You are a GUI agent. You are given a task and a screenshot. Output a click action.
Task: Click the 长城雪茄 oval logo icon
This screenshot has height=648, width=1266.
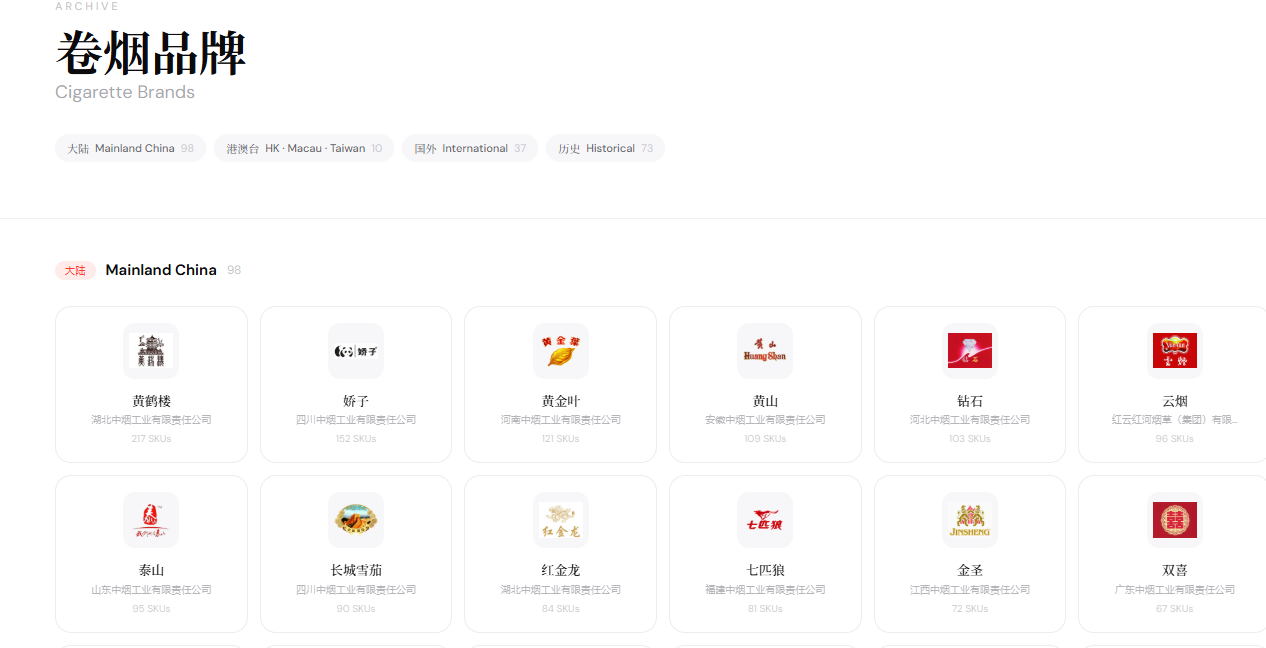356,520
